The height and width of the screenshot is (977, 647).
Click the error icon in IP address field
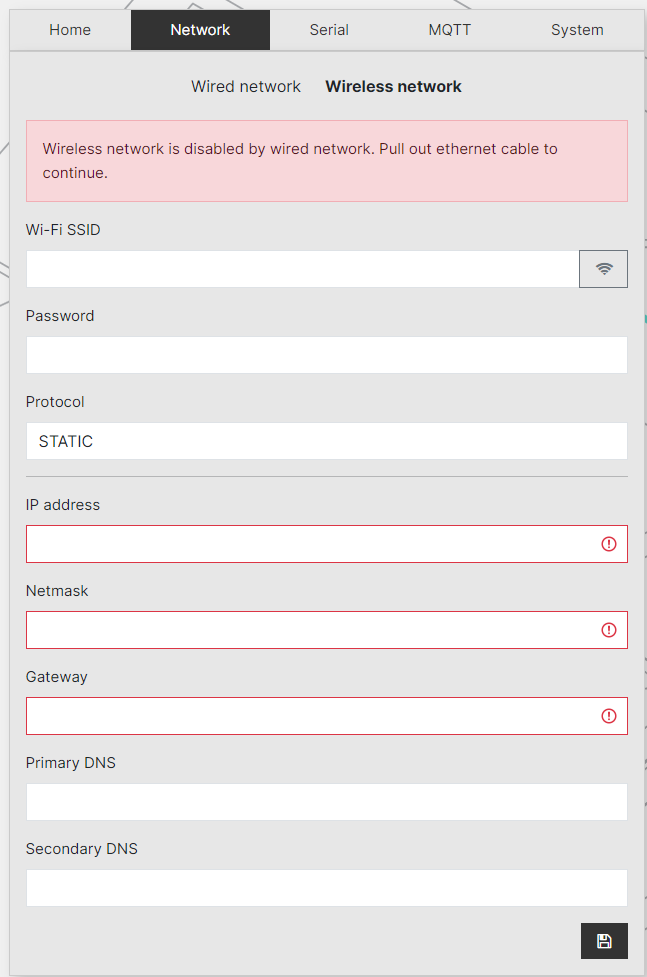[608, 544]
